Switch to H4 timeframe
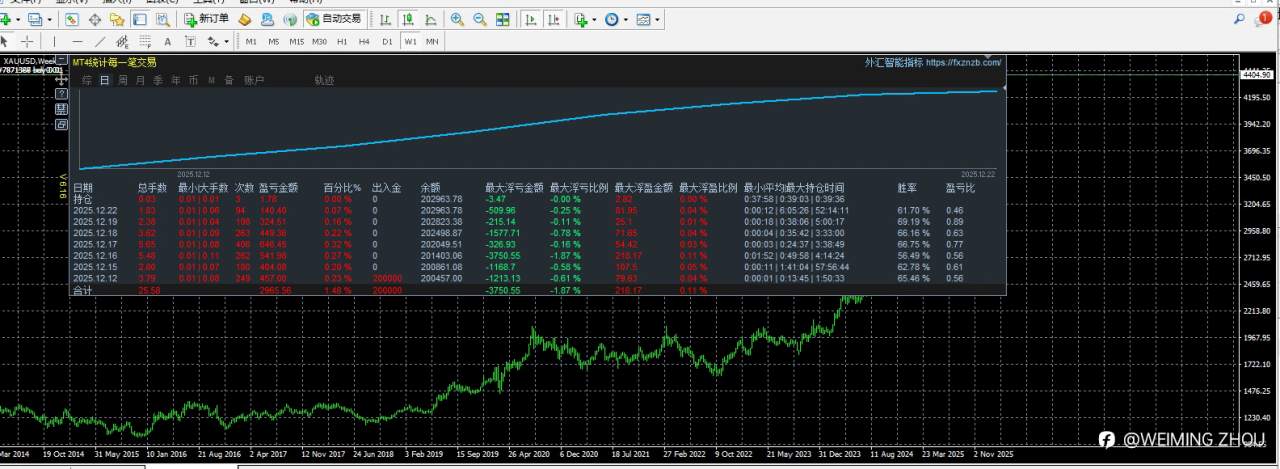The width and height of the screenshot is (1280, 469). [365, 41]
